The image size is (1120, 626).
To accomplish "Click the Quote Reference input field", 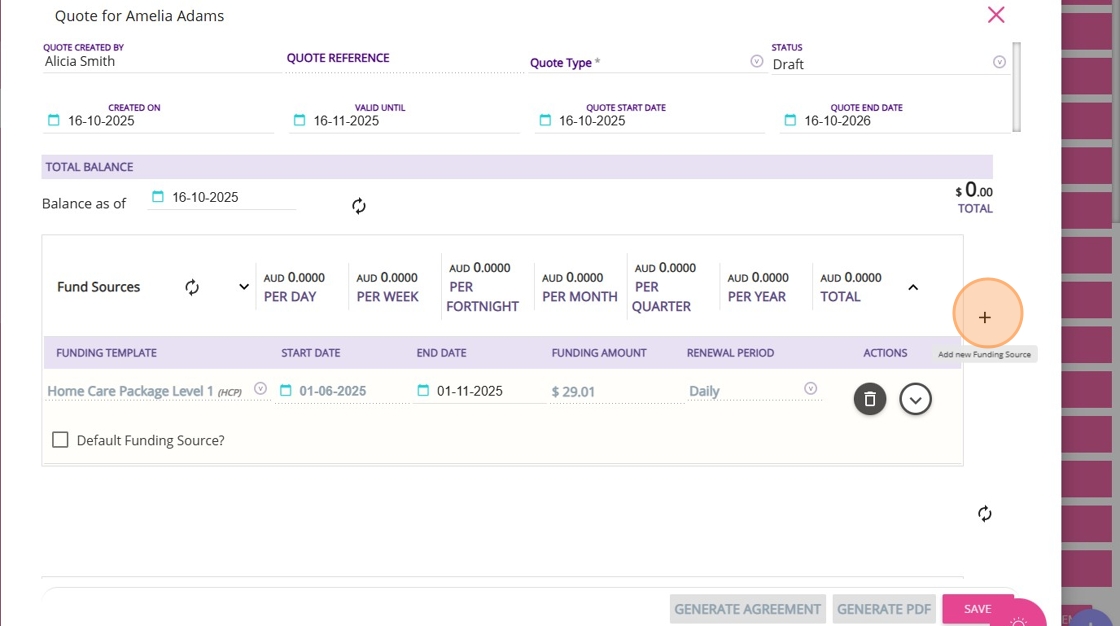I will (x=400, y=63).
